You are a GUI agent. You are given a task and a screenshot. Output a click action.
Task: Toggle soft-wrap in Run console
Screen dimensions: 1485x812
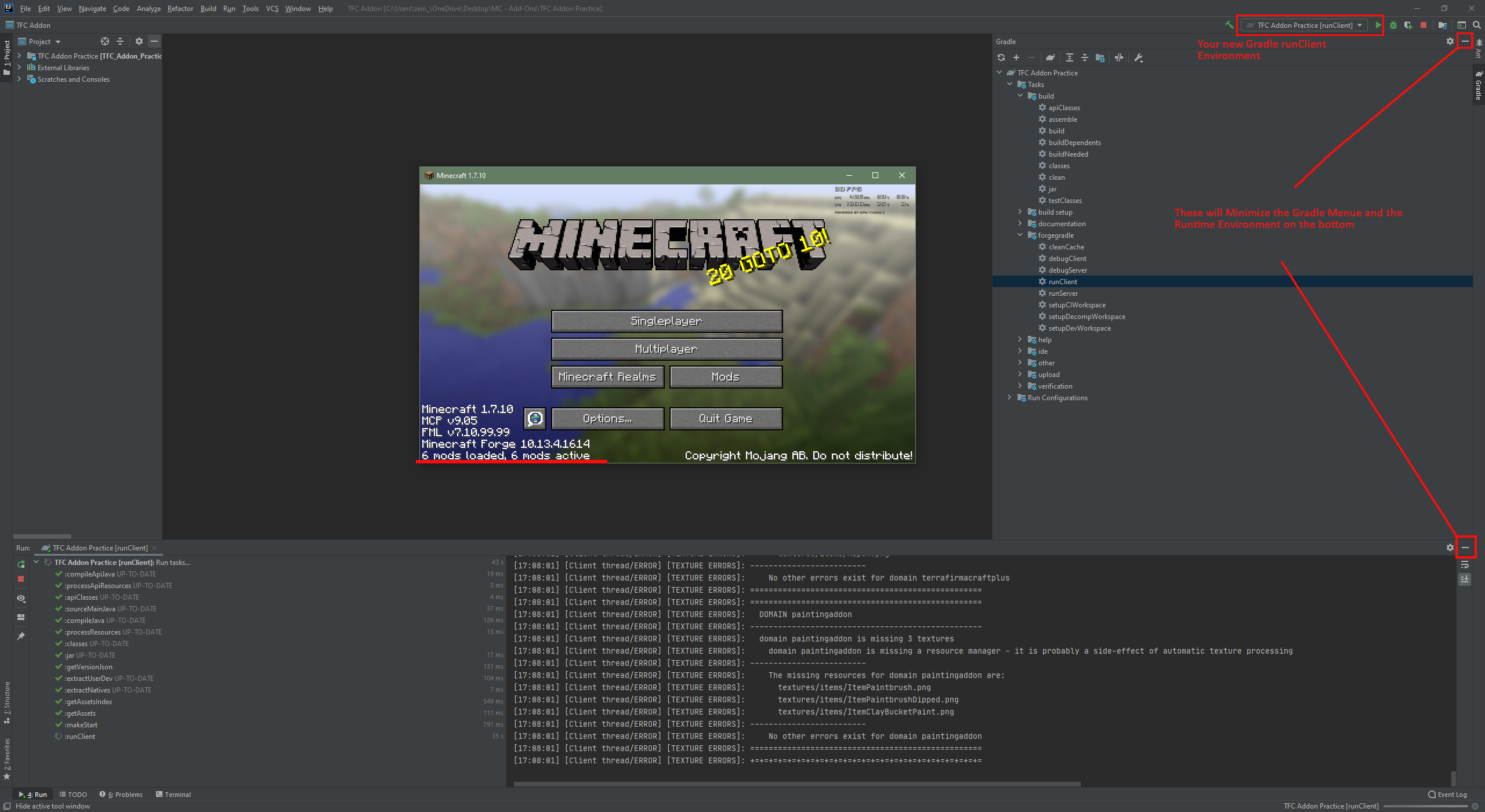1464,564
